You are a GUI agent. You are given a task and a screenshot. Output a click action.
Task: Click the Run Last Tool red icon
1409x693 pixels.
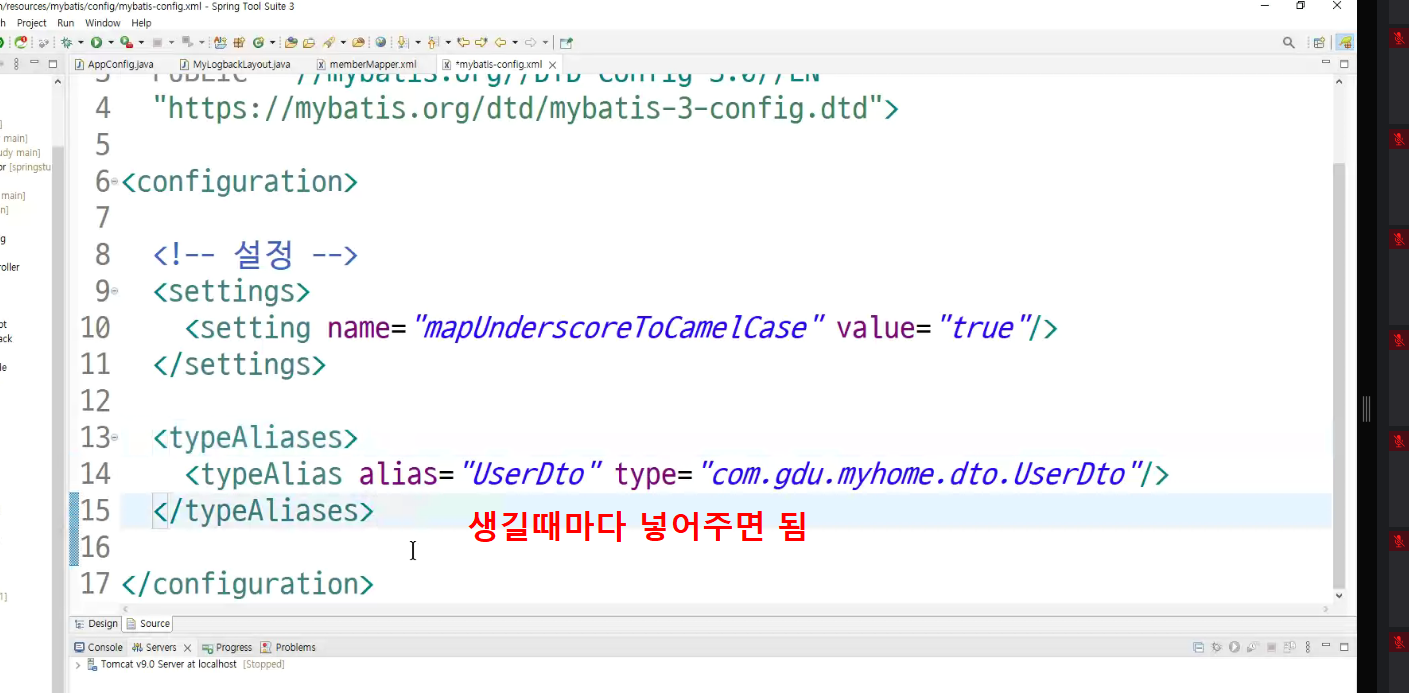pos(126,42)
